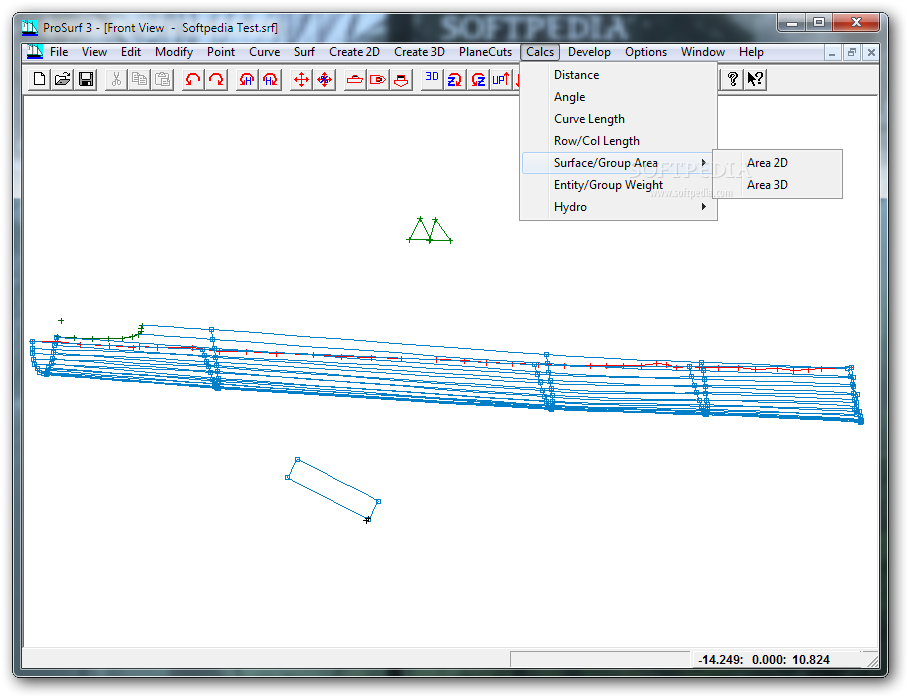Save the file with the floppy disk icon

coord(86,79)
